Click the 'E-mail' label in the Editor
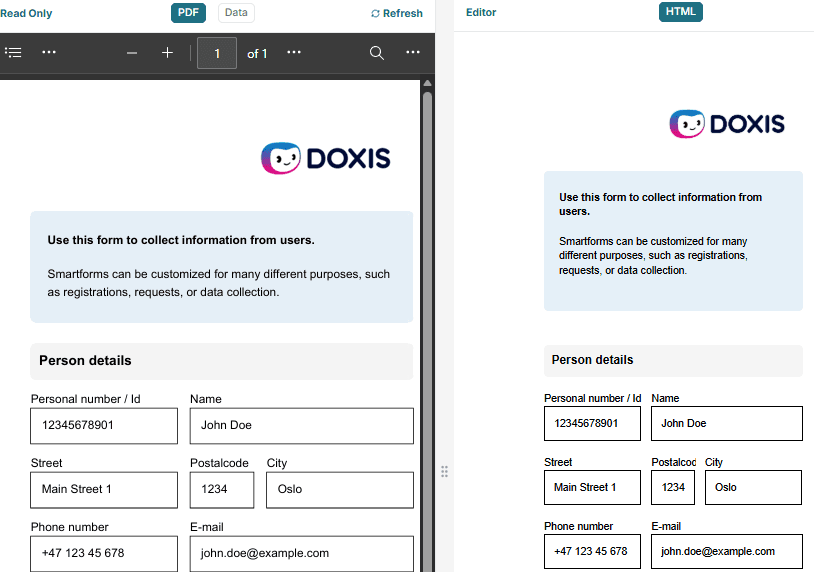Viewport: 814px width, 572px height. (666, 526)
